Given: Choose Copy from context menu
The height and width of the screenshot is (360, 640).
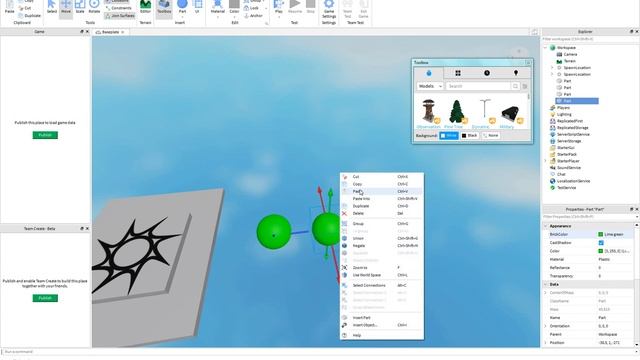Looking at the screenshot, I should tap(382, 184).
